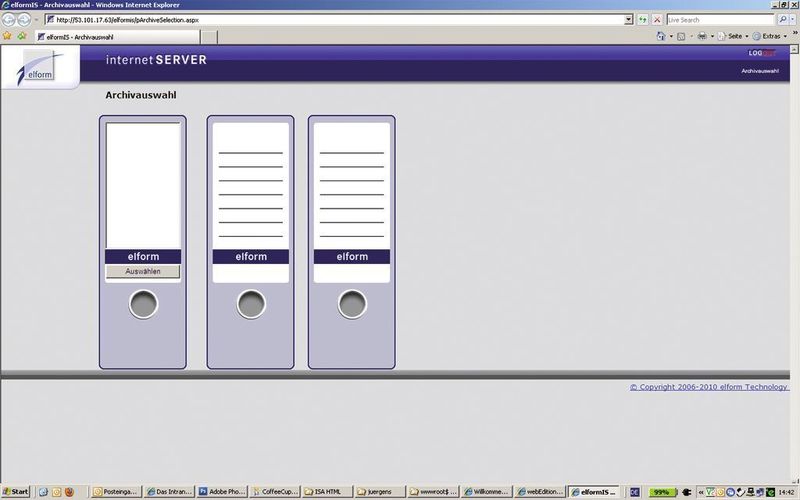The height and width of the screenshot is (500, 800).
Task: Click the Auswählen button on first binder
Action: point(142,271)
